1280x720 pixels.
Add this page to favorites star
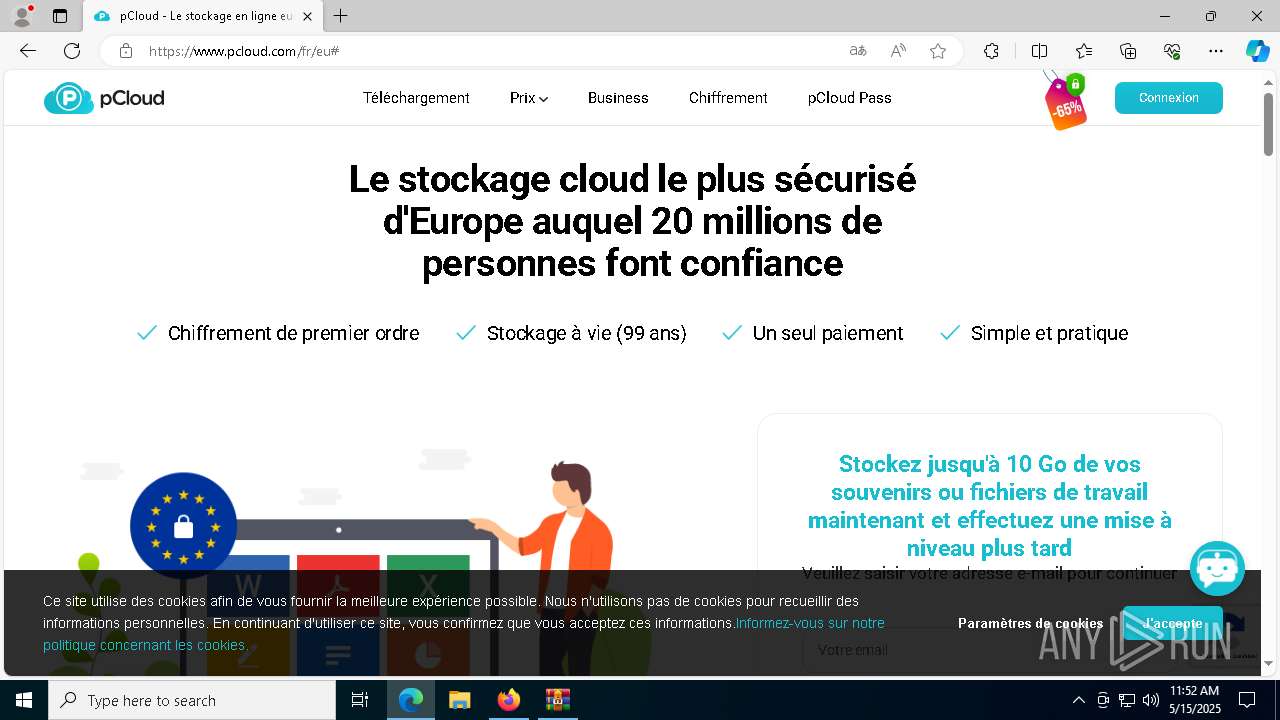[938, 51]
